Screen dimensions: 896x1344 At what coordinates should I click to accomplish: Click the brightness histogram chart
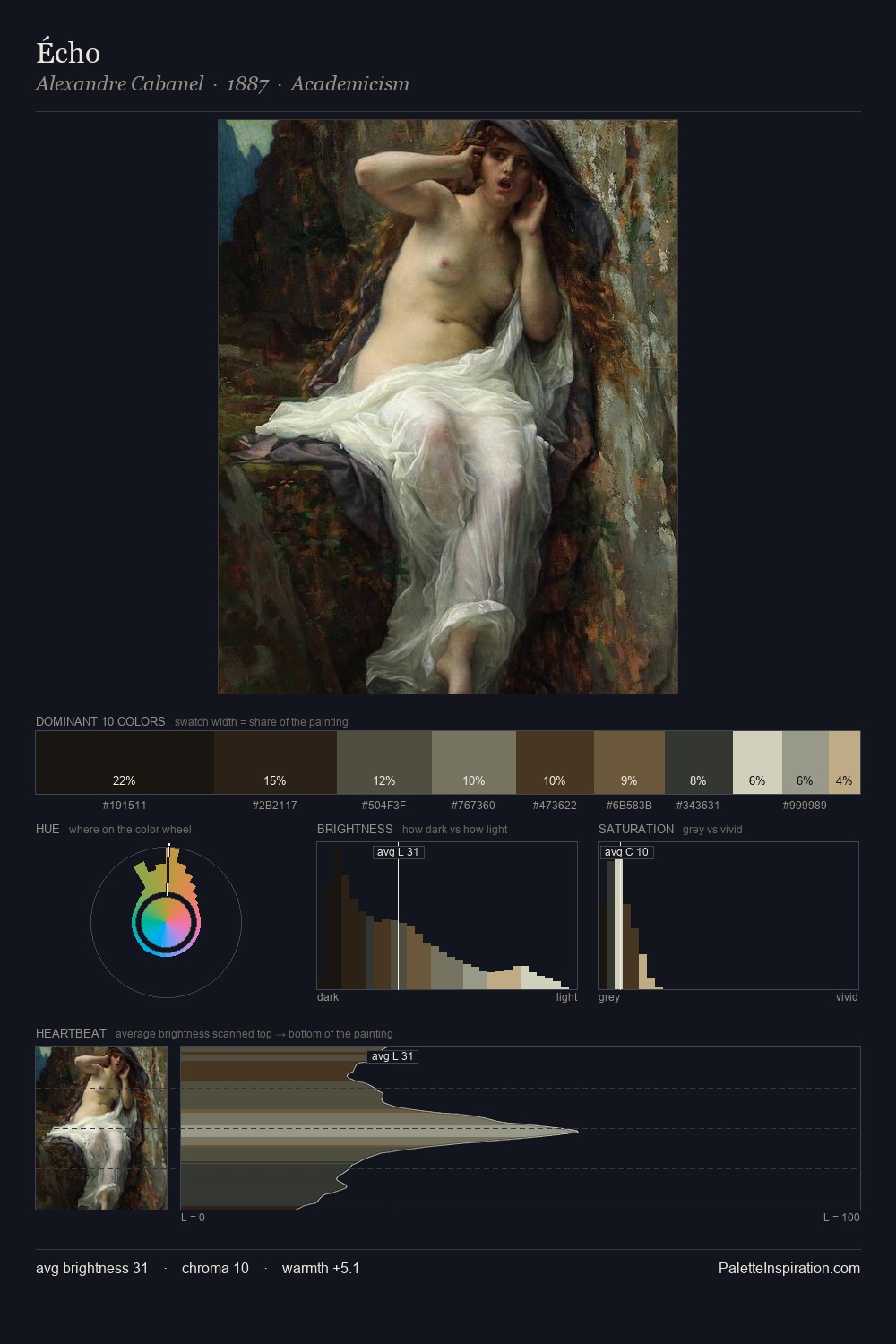pyautogui.click(x=447, y=916)
